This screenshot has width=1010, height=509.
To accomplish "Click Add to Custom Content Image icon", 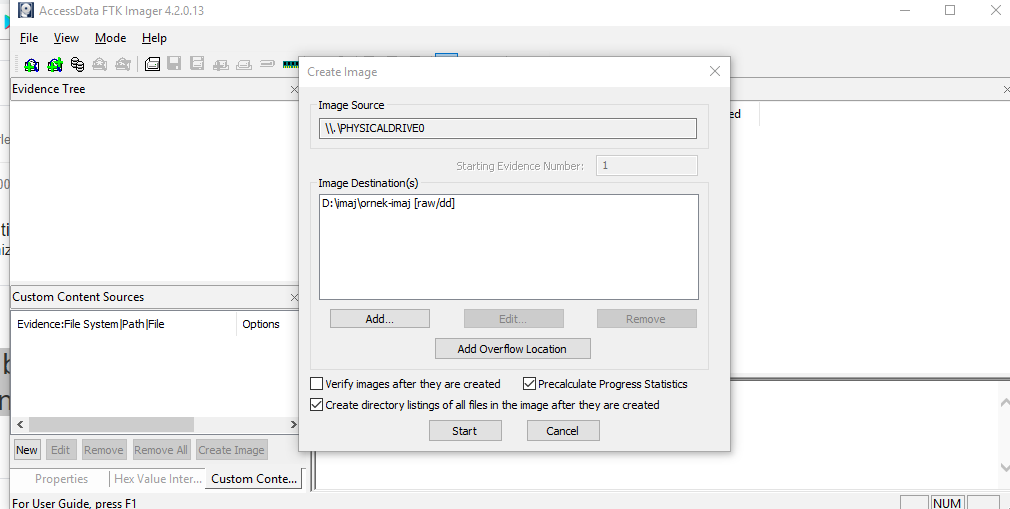I will 220,64.
